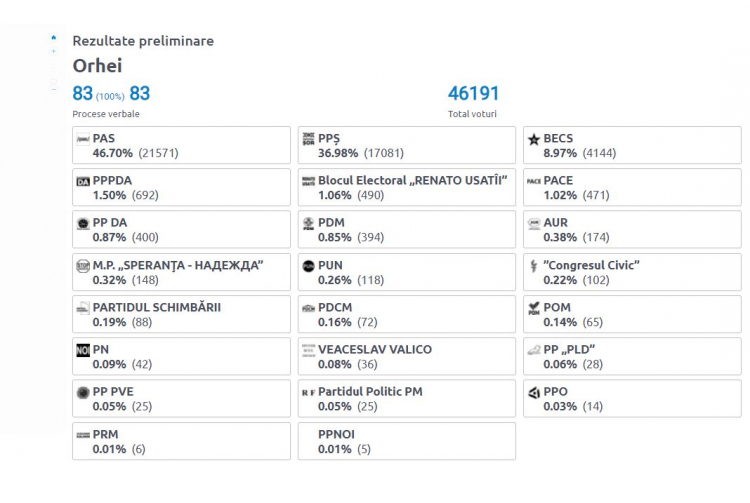The height and width of the screenshot is (503, 750).
Task: Click the Orhei district heading
Action: click(98, 66)
